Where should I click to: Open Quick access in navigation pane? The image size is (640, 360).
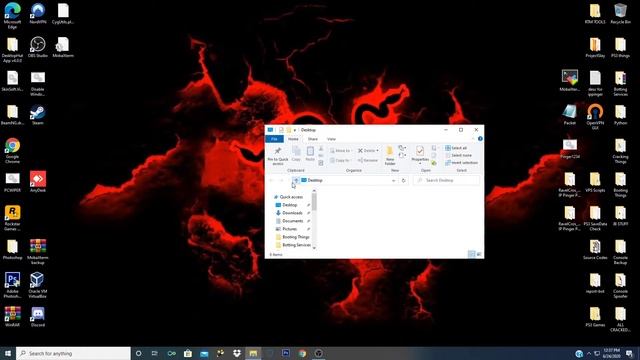(289, 197)
